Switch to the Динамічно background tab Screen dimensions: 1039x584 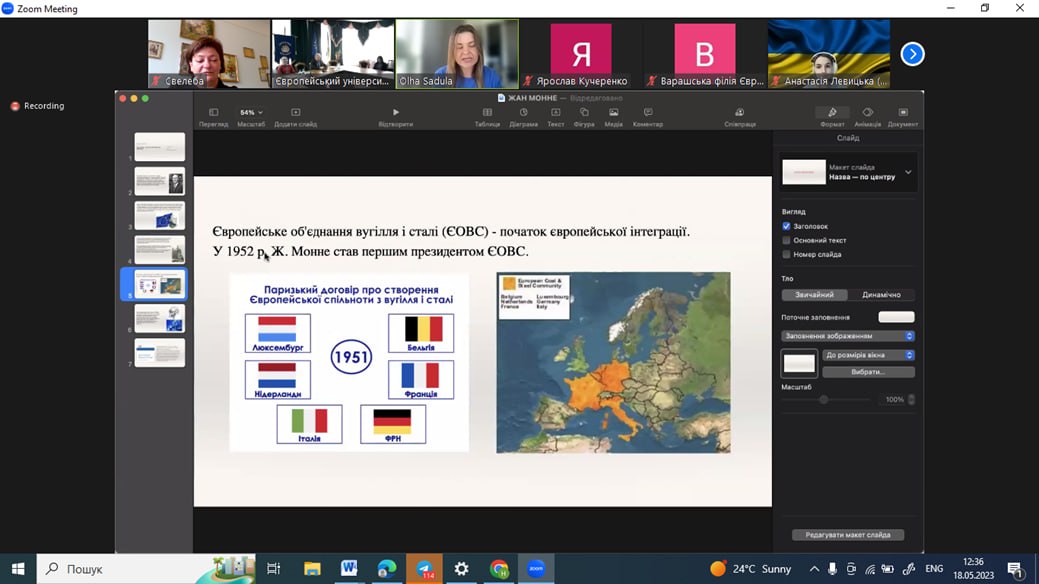pyautogui.click(x=881, y=295)
